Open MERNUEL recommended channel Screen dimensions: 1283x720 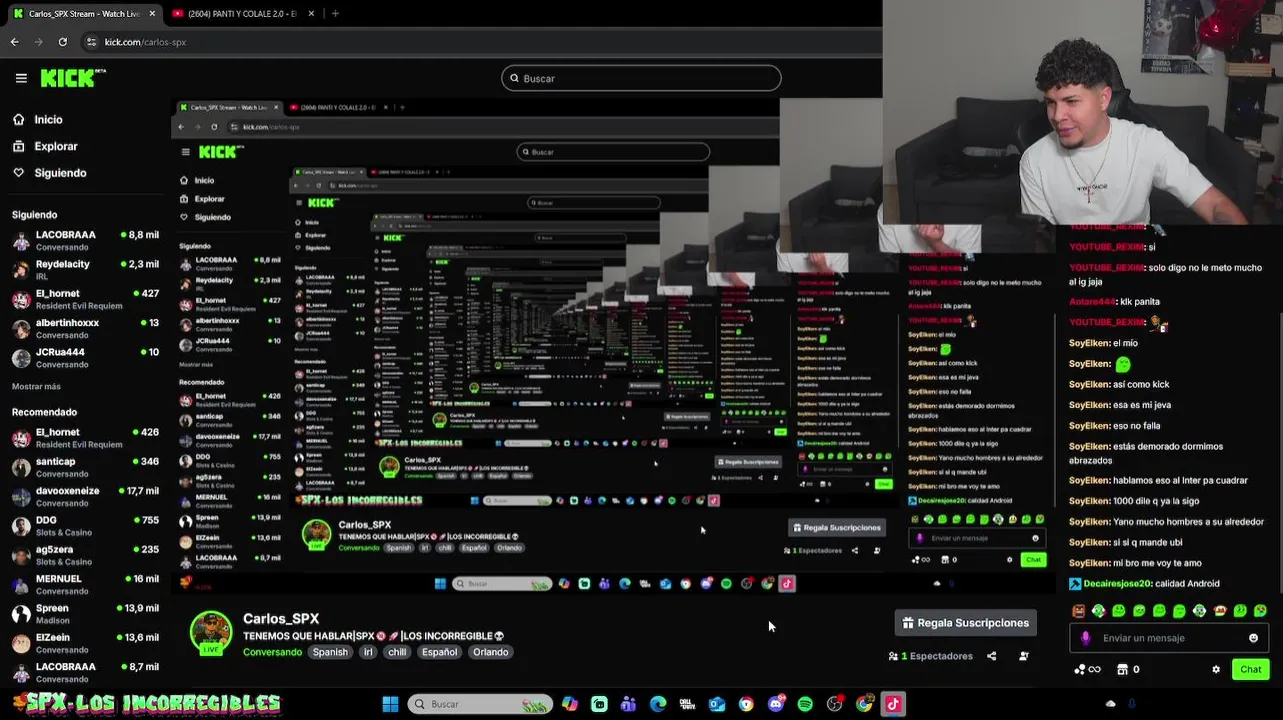85,584
